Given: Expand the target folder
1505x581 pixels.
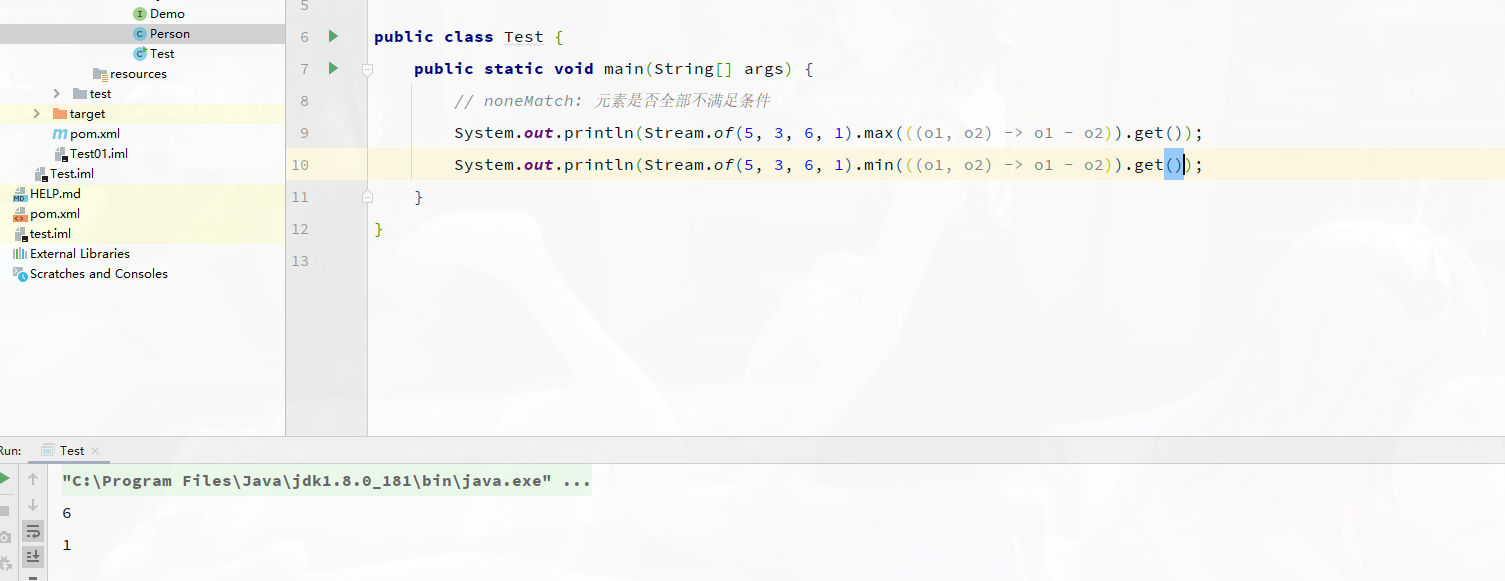Looking at the screenshot, I should point(37,113).
